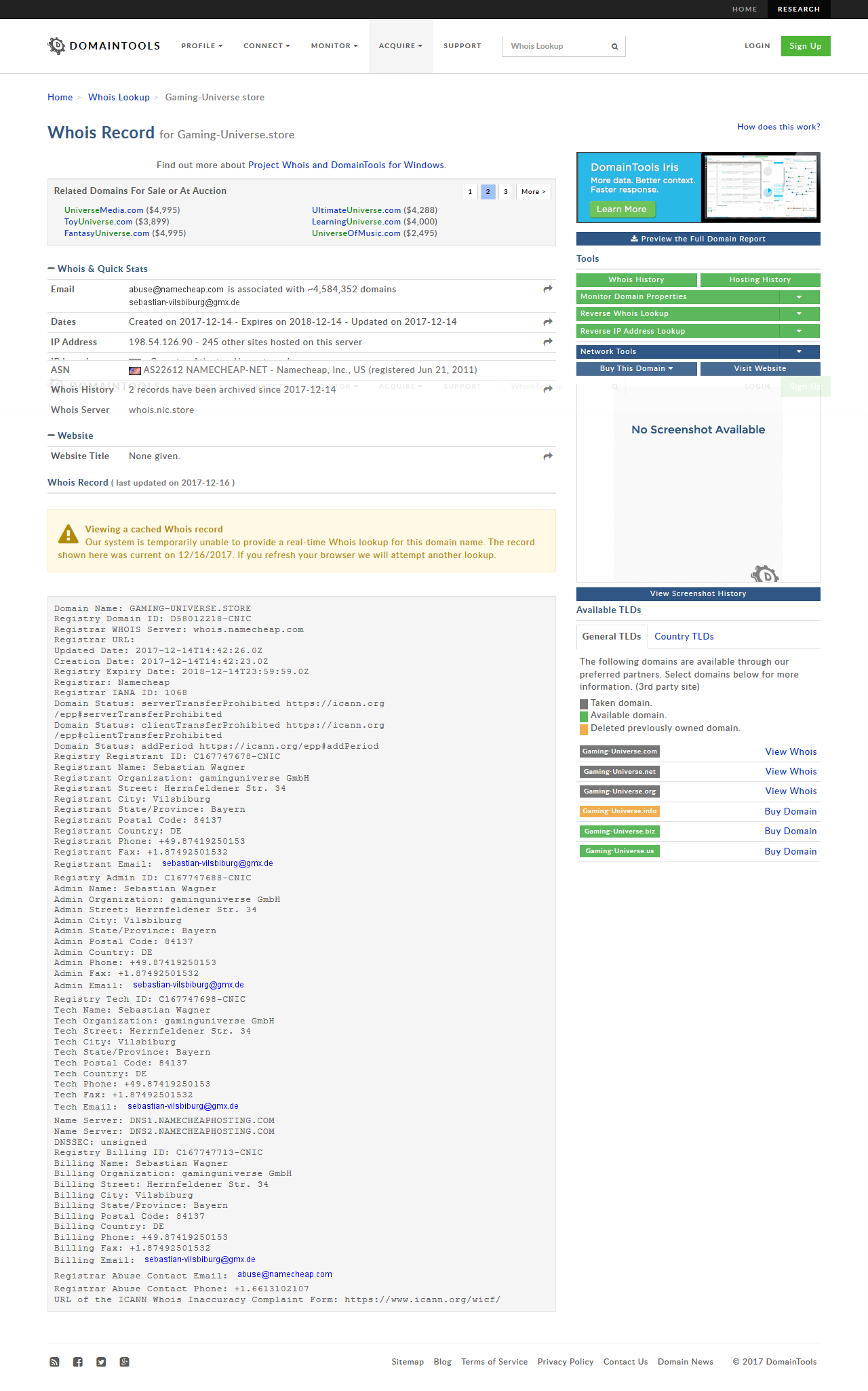Open the Connect dropdown menu
This screenshot has width=868, height=1391.
coord(267,46)
